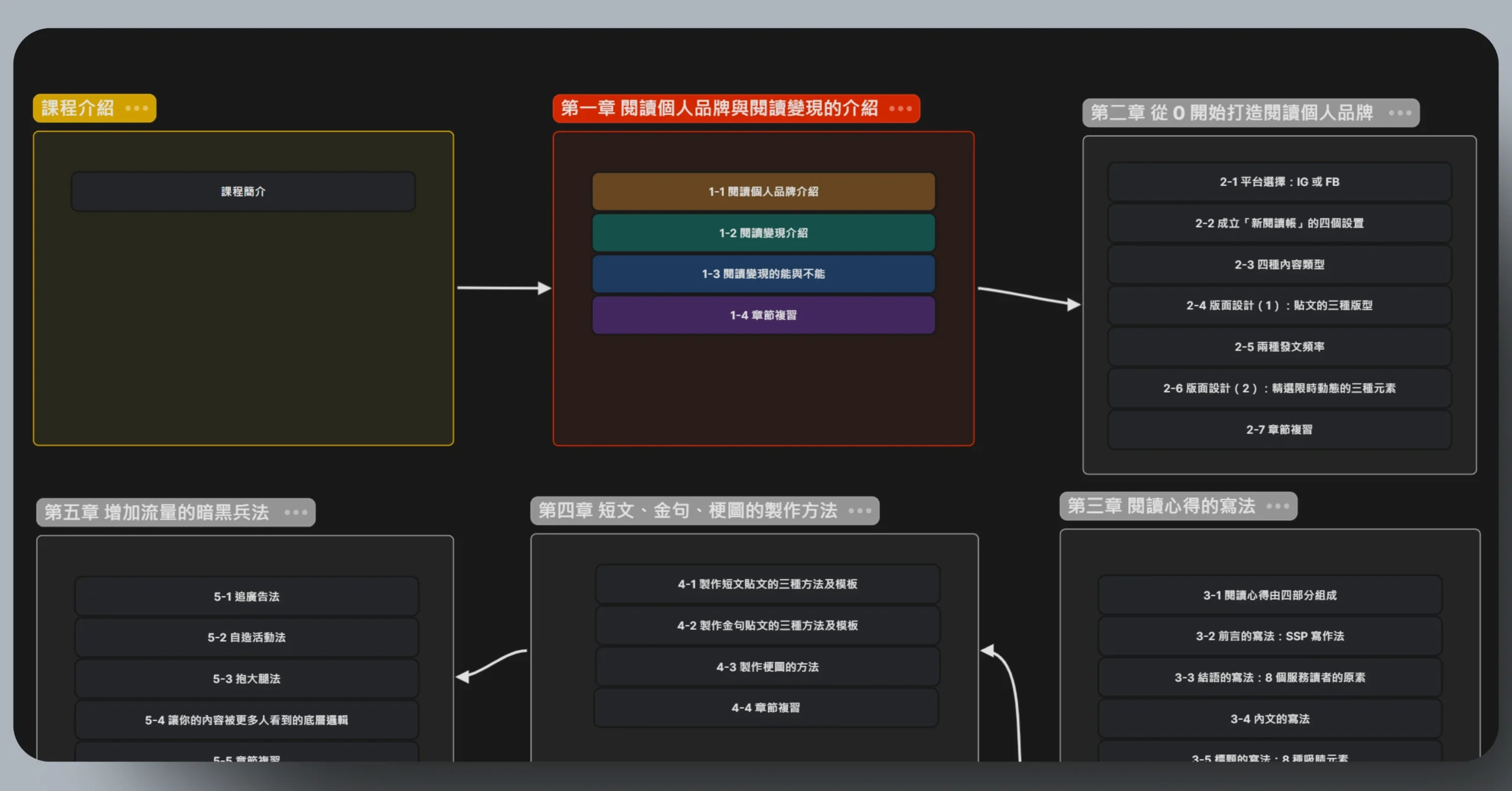Image resolution: width=1512 pixels, height=791 pixels.
Task: Select the blue 1-3 閱讀變現的能與不能 card
Action: click(x=763, y=274)
